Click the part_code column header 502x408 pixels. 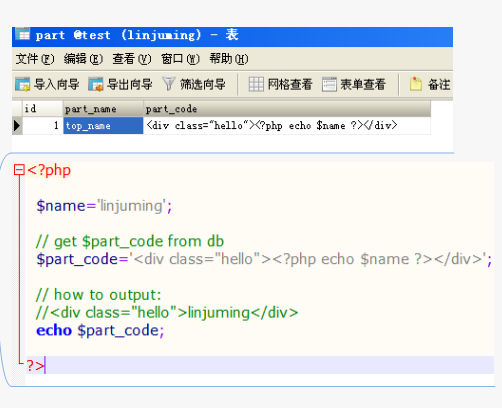point(287,109)
